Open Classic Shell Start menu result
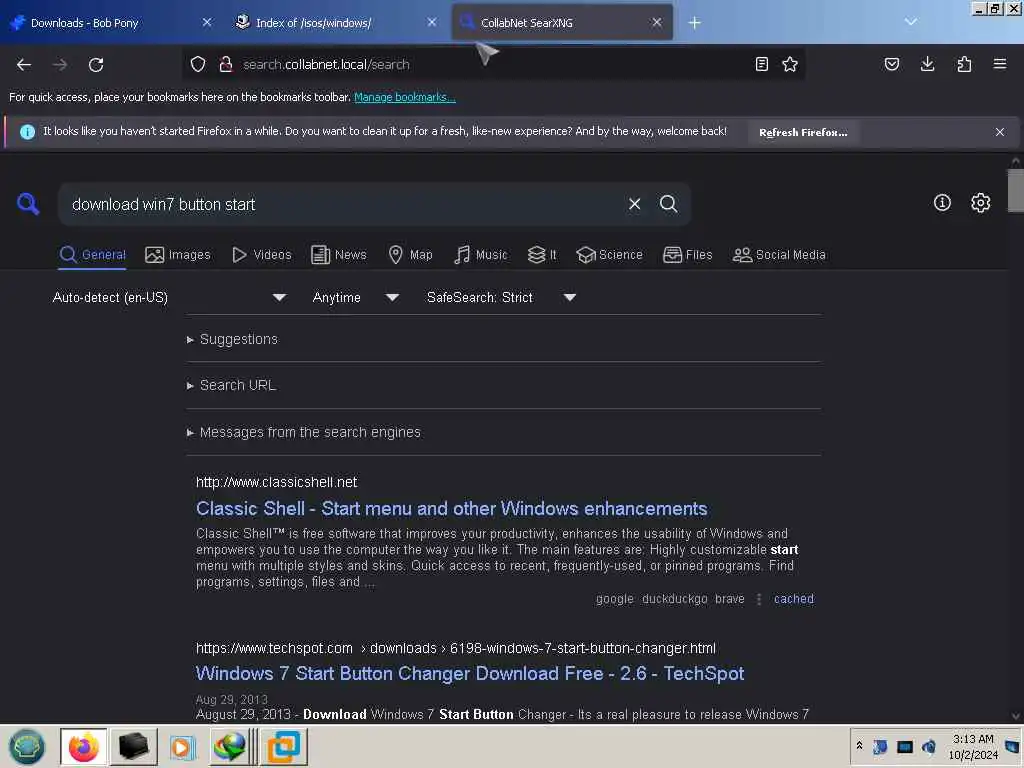The height and width of the screenshot is (768, 1024). point(451,509)
